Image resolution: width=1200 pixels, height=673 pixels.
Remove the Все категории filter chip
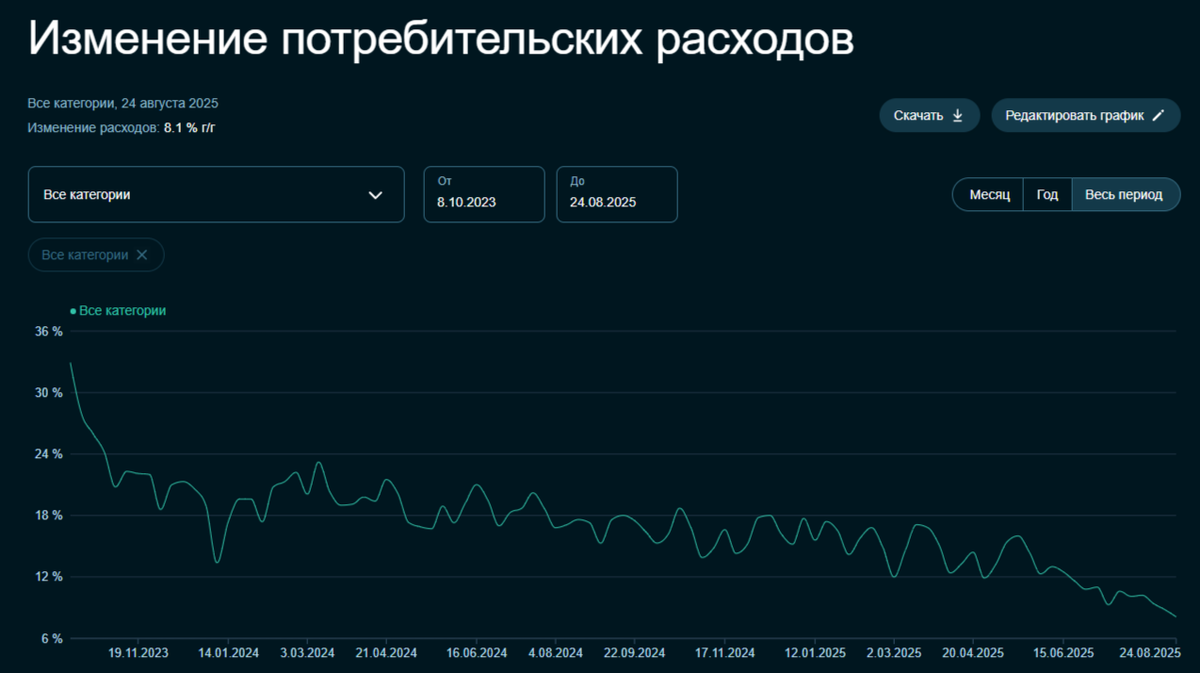[x=142, y=255]
